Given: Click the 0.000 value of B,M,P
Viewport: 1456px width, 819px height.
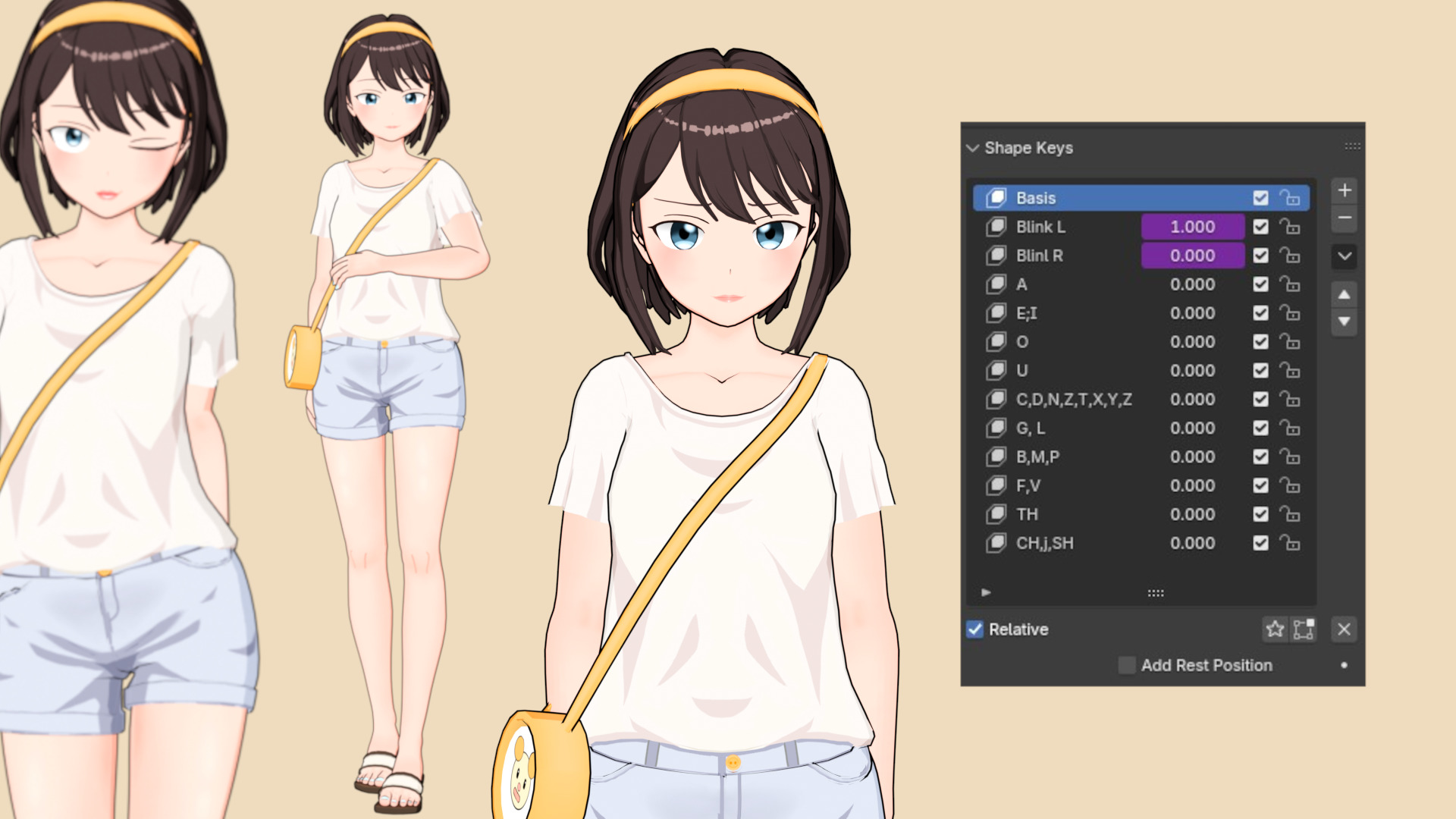Looking at the screenshot, I should 1193,457.
